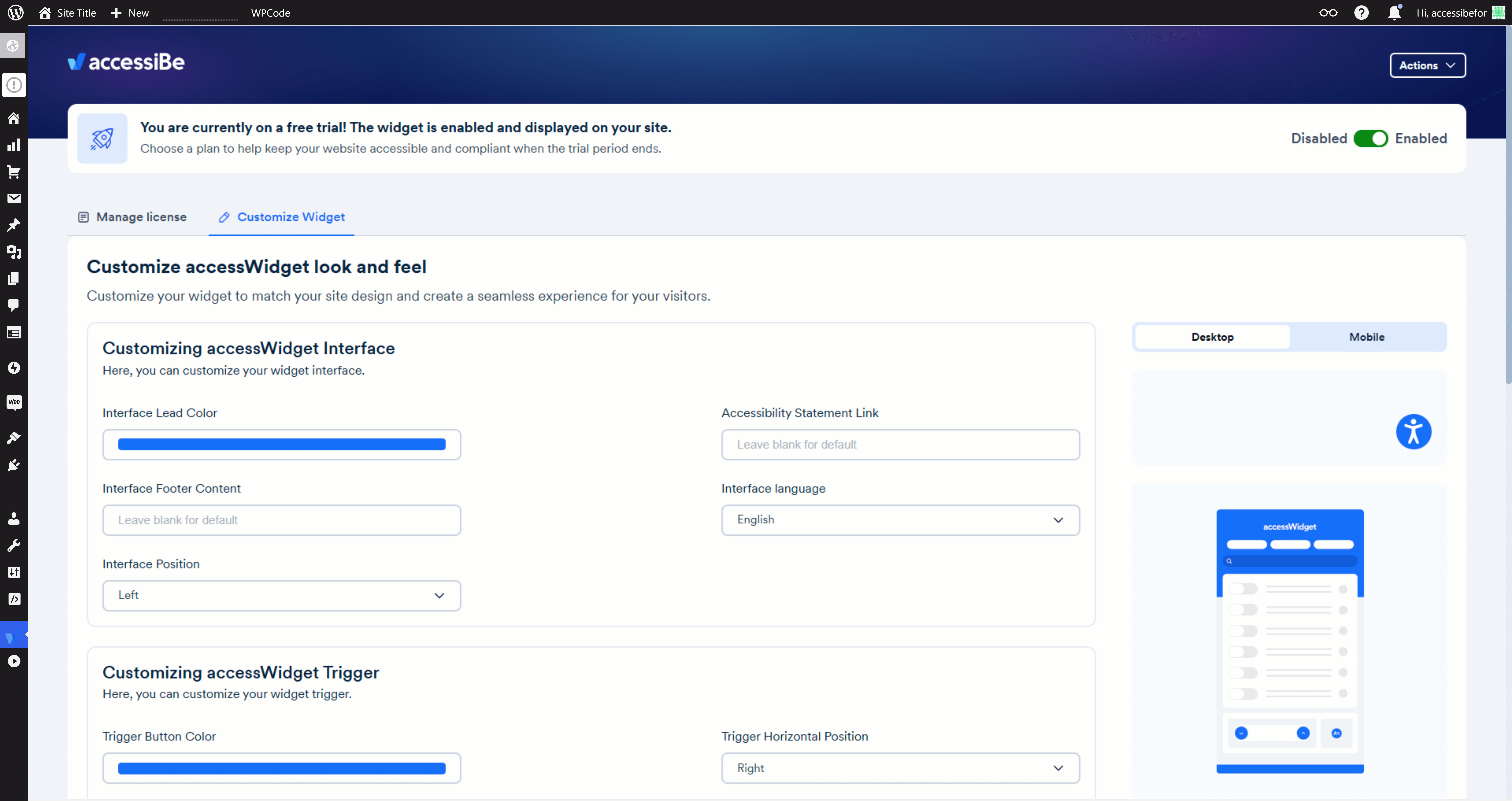The width and height of the screenshot is (1512, 801).
Task: Click the globe icon atop the sidebar
Action: pos(13,46)
